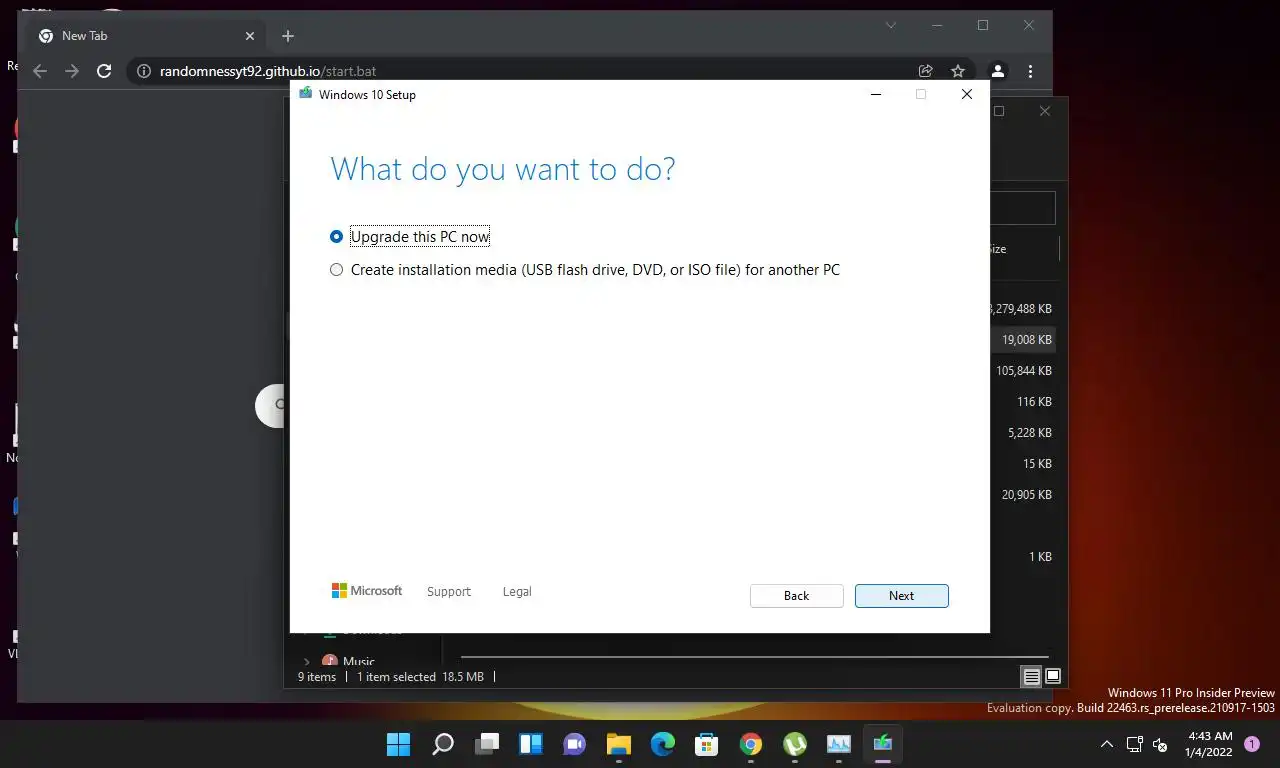Close the New Tab tab
Image resolution: width=1280 pixels, height=768 pixels.
250,36
